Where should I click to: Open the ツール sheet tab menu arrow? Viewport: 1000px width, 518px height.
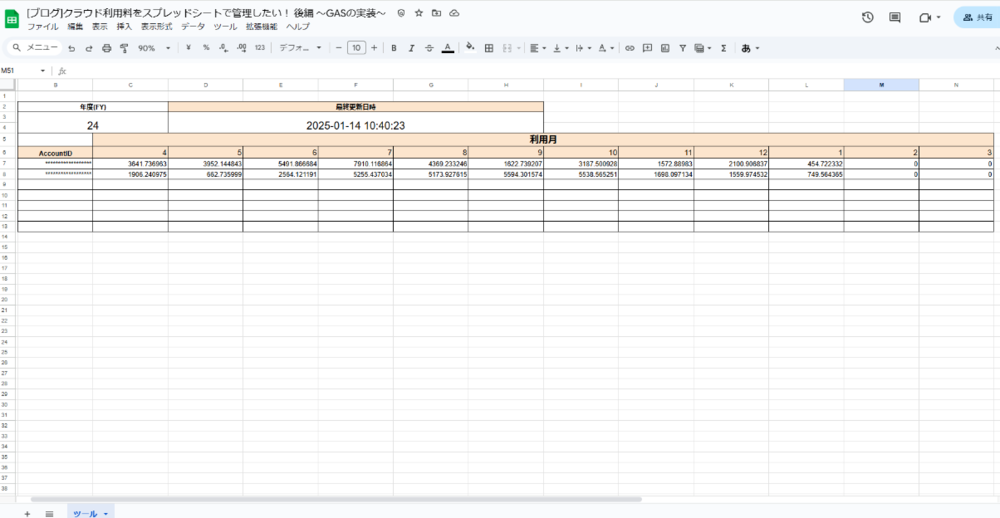click(105, 514)
